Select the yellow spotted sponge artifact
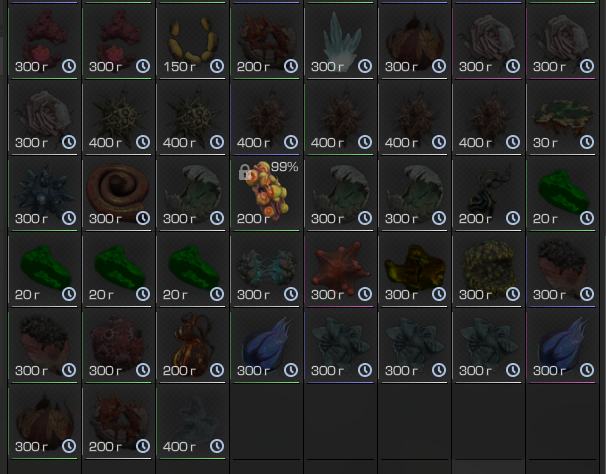Viewport: 606px width, 474px height. click(x=489, y=268)
